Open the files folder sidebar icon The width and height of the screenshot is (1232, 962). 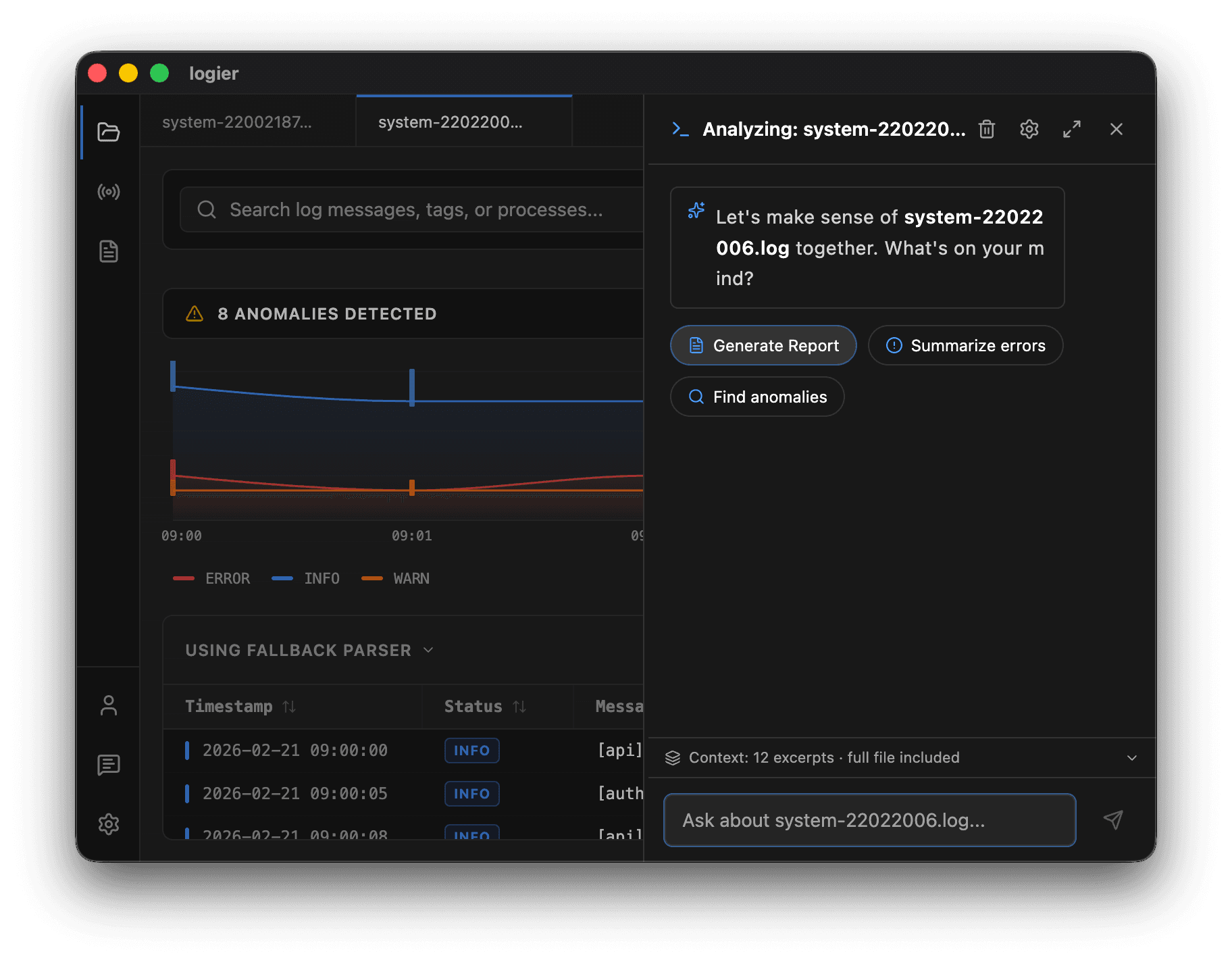point(108,132)
